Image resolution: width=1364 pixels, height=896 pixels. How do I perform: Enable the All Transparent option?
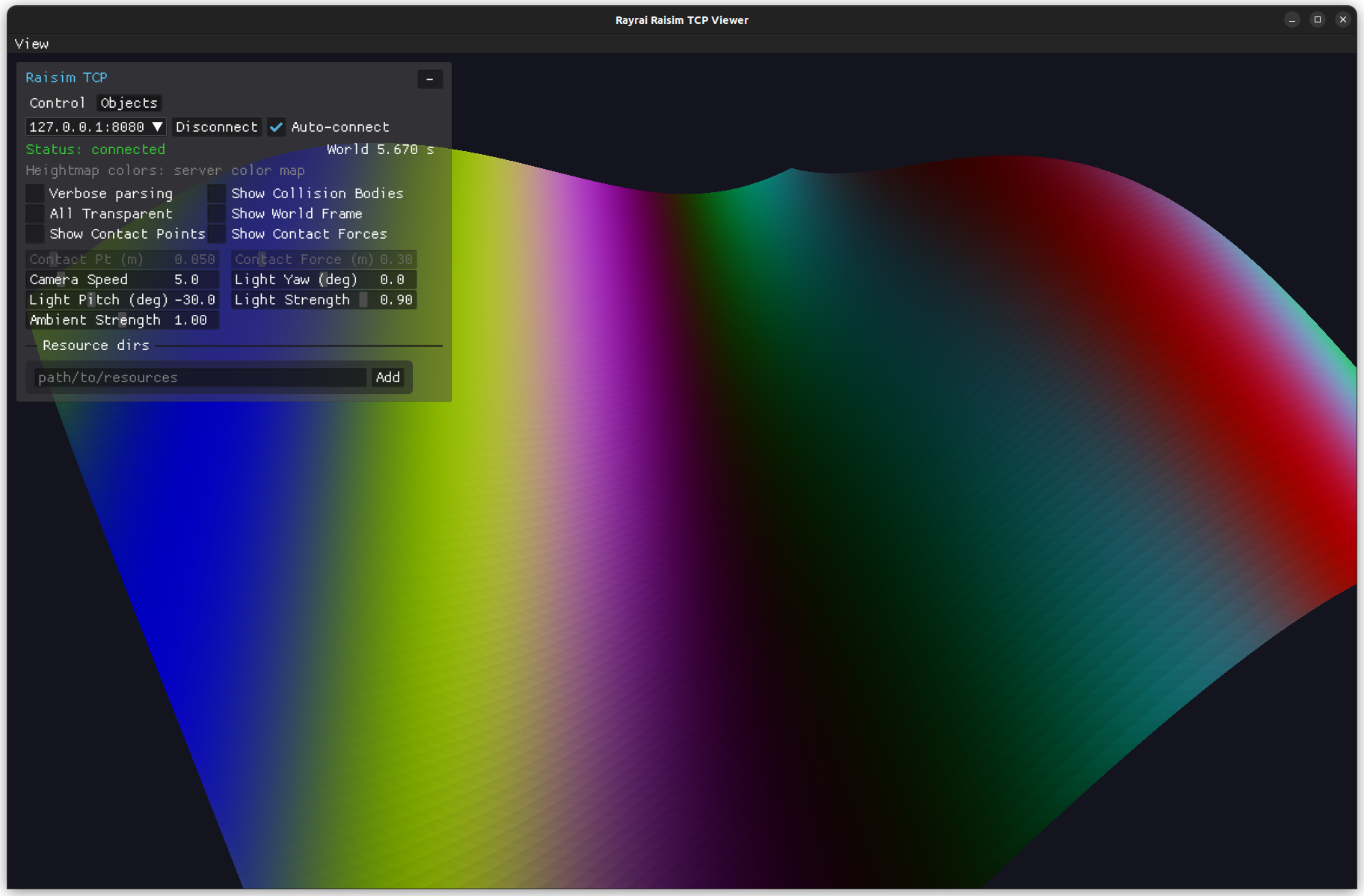click(34, 213)
